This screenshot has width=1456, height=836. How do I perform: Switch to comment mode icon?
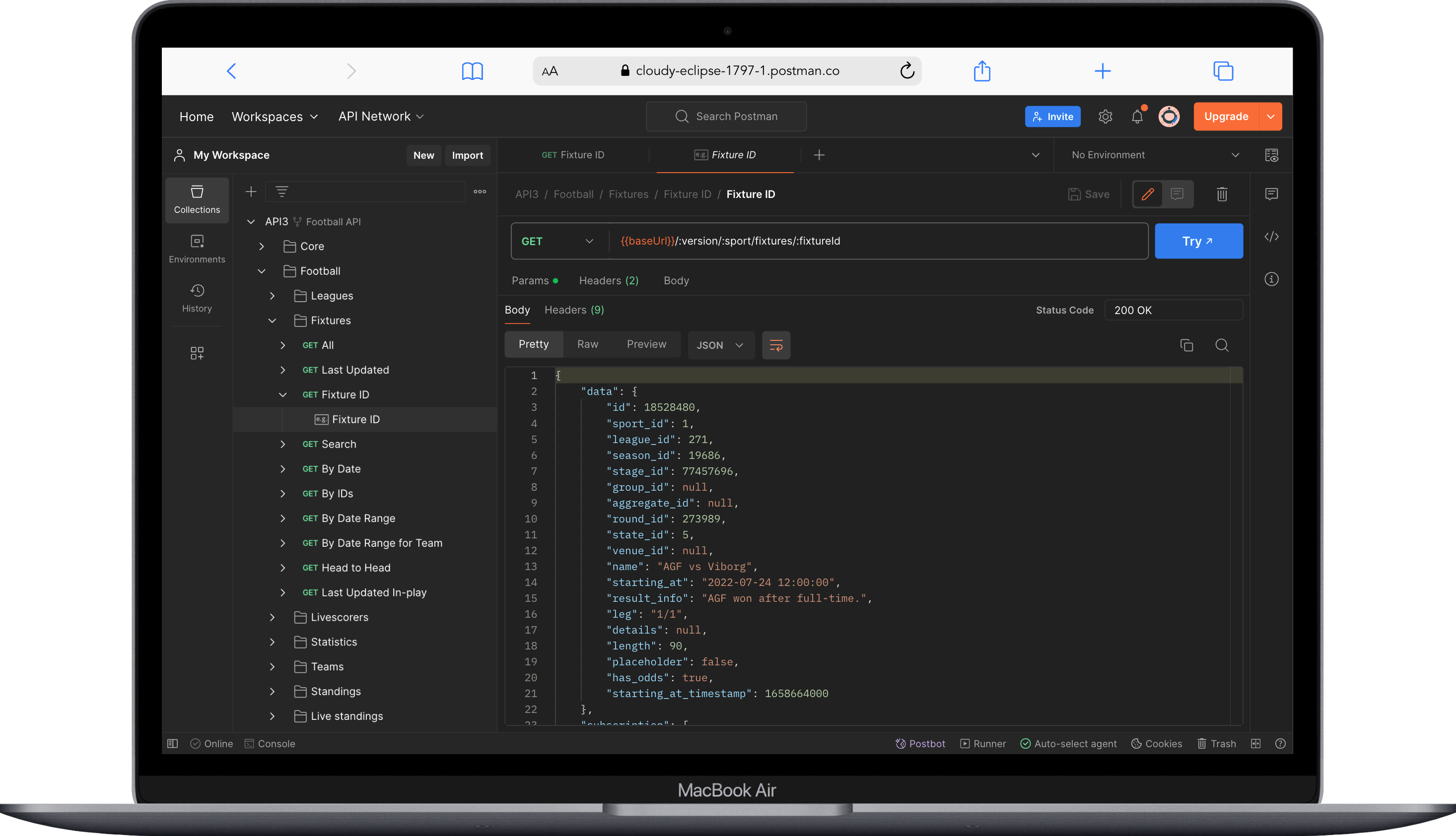click(1177, 194)
